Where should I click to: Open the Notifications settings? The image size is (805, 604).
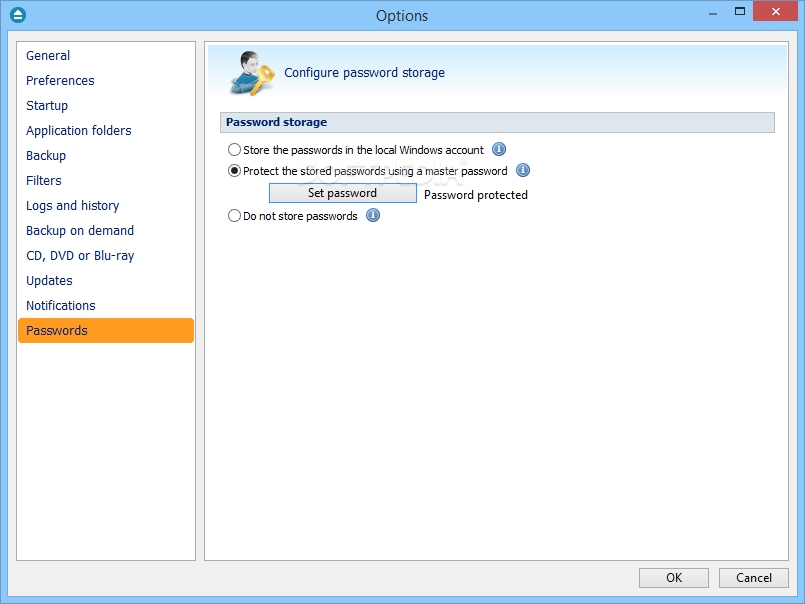coord(106,306)
